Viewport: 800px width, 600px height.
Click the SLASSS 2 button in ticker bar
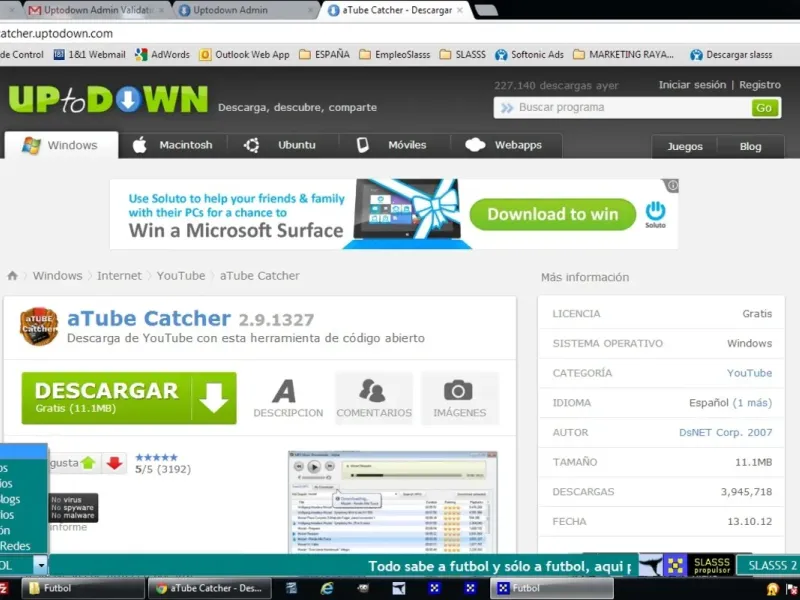[768, 566]
